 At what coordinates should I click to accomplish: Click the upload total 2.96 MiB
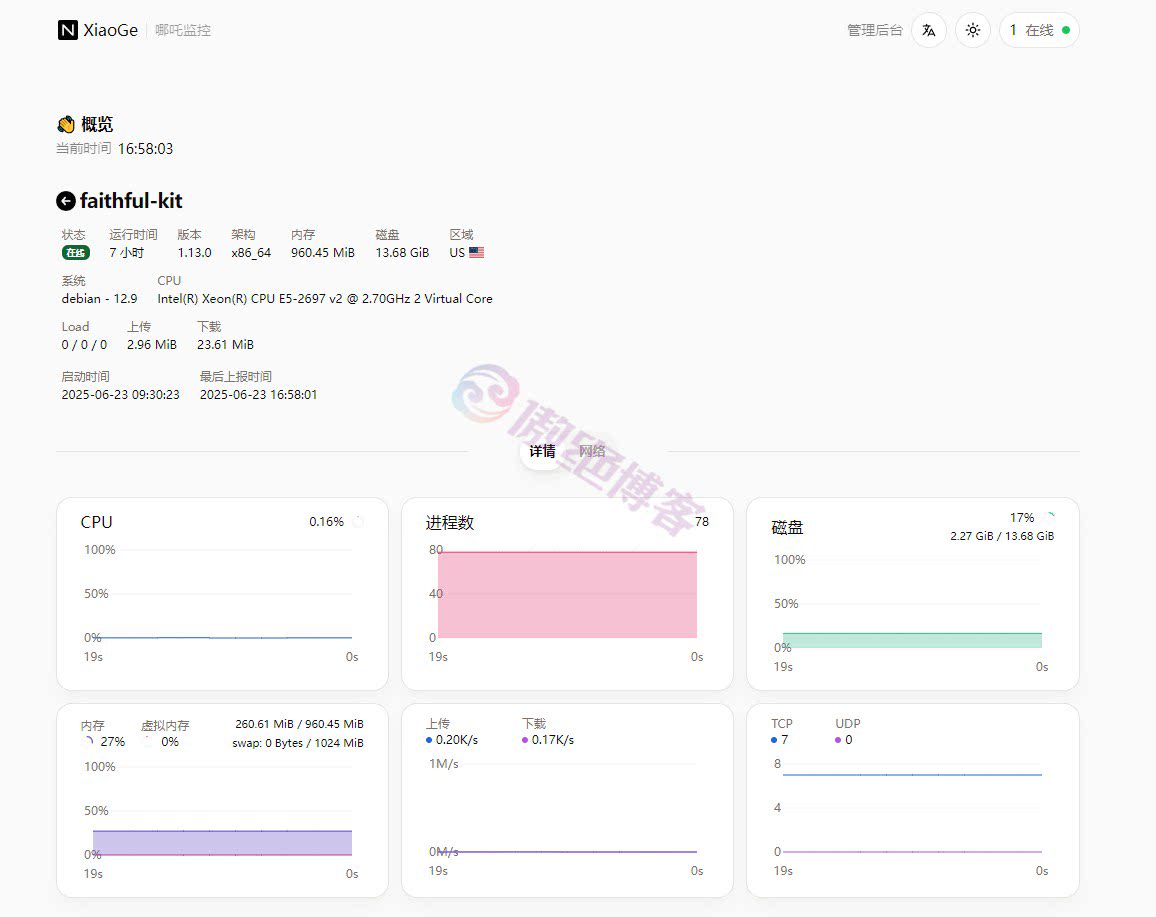152,344
